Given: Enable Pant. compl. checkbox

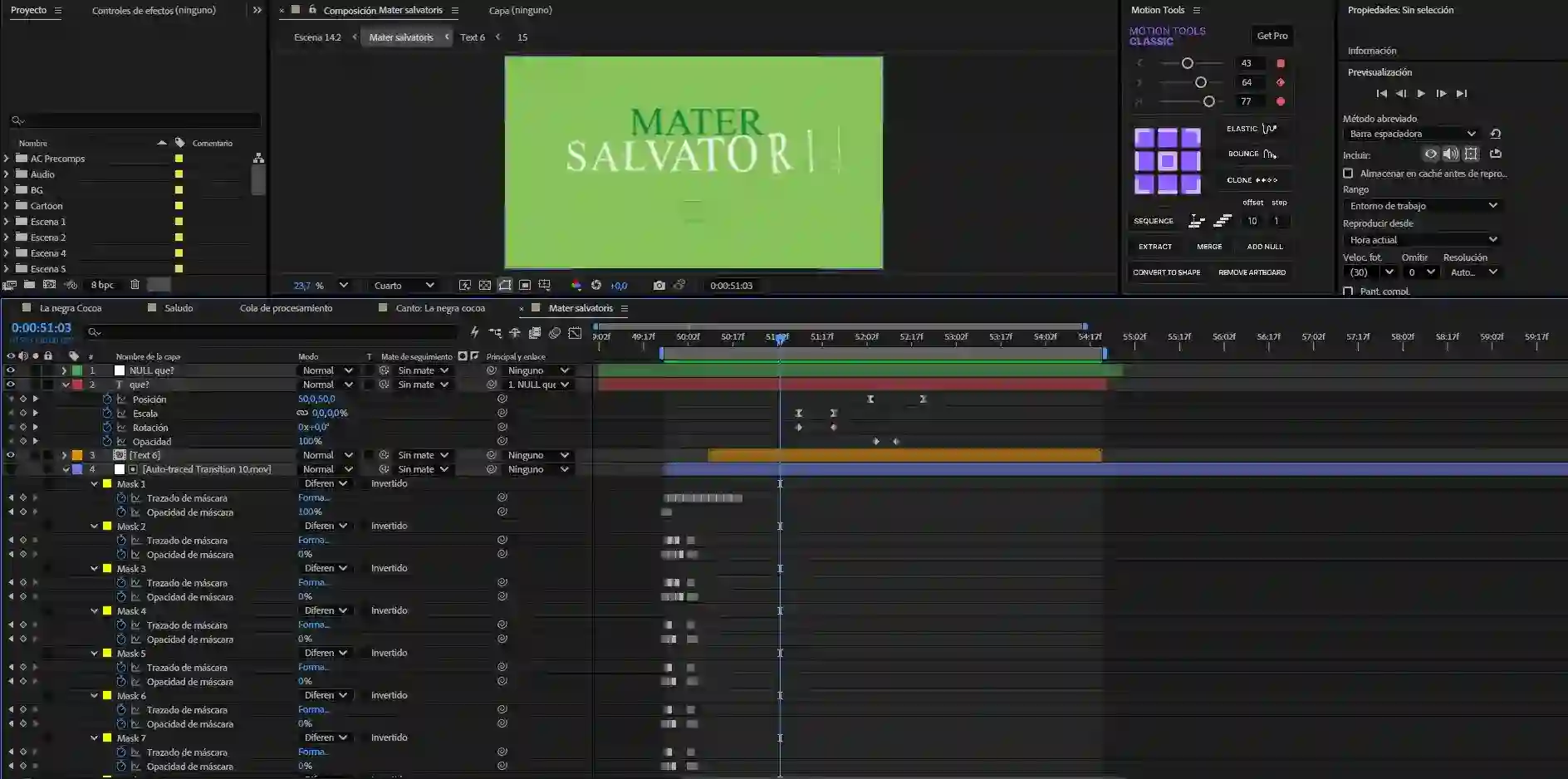Looking at the screenshot, I should 1348,292.
